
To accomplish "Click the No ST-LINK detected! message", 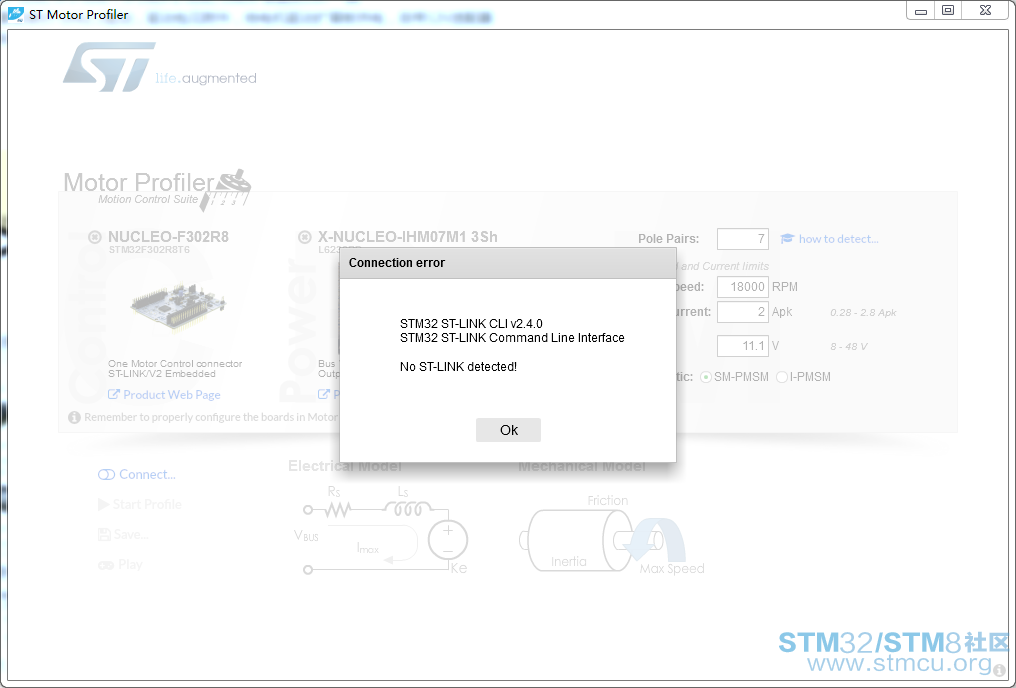I will pos(458,367).
